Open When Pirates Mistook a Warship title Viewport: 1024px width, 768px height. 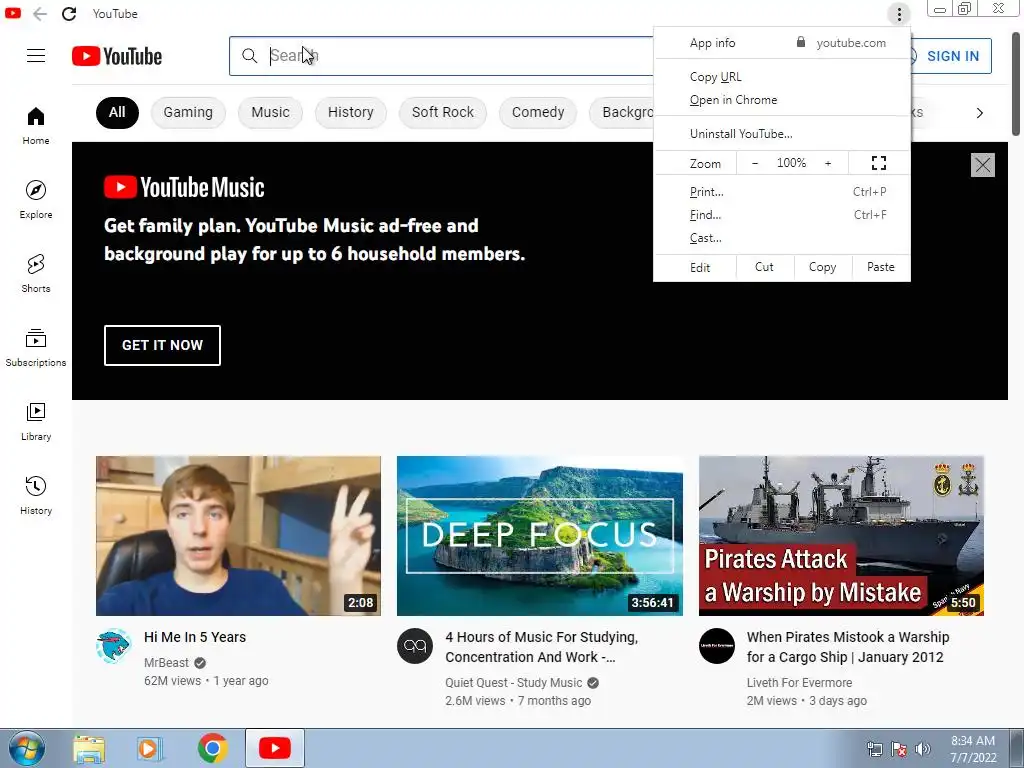(x=848, y=647)
